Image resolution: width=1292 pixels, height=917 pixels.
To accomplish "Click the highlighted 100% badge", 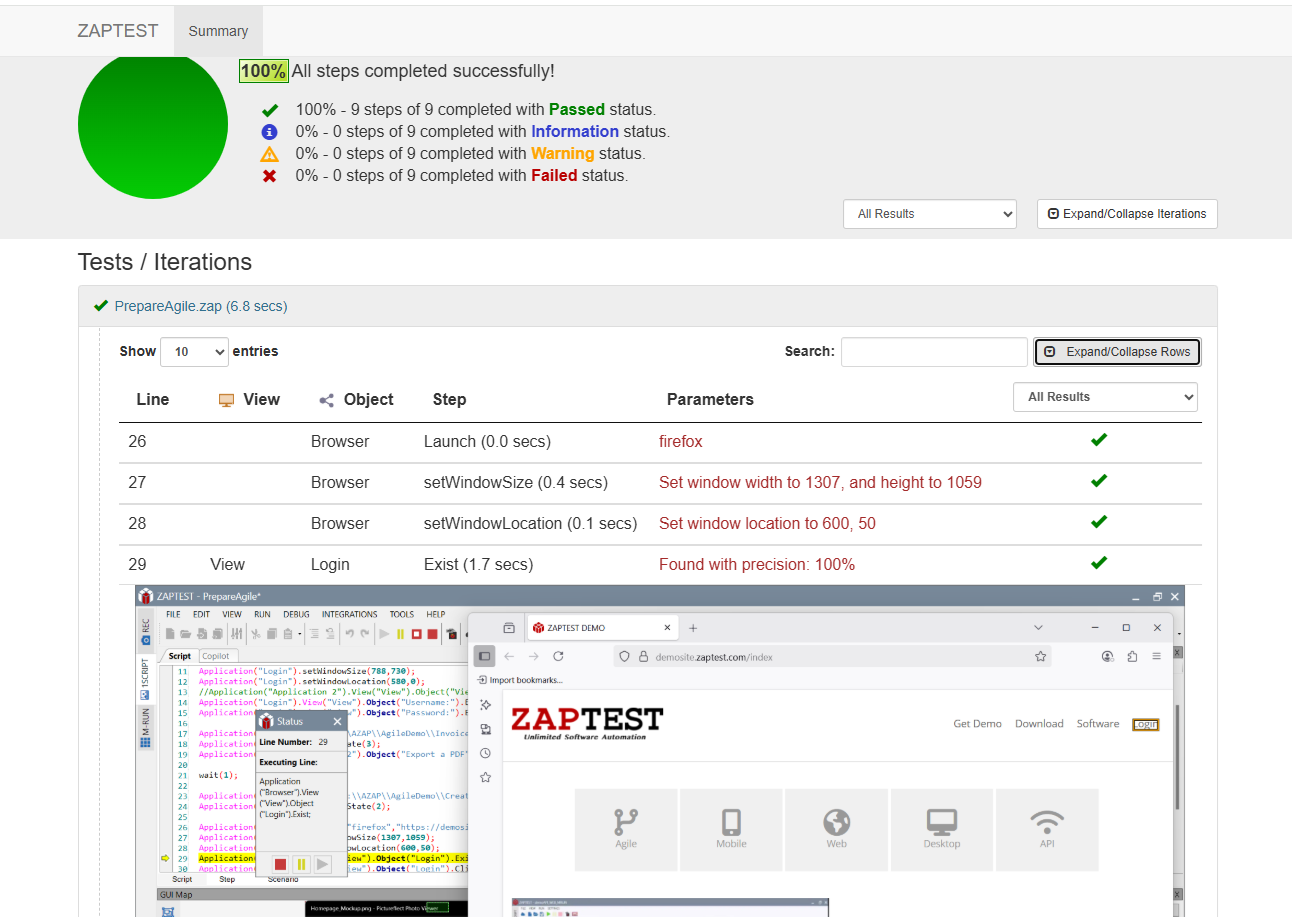I will point(263,71).
